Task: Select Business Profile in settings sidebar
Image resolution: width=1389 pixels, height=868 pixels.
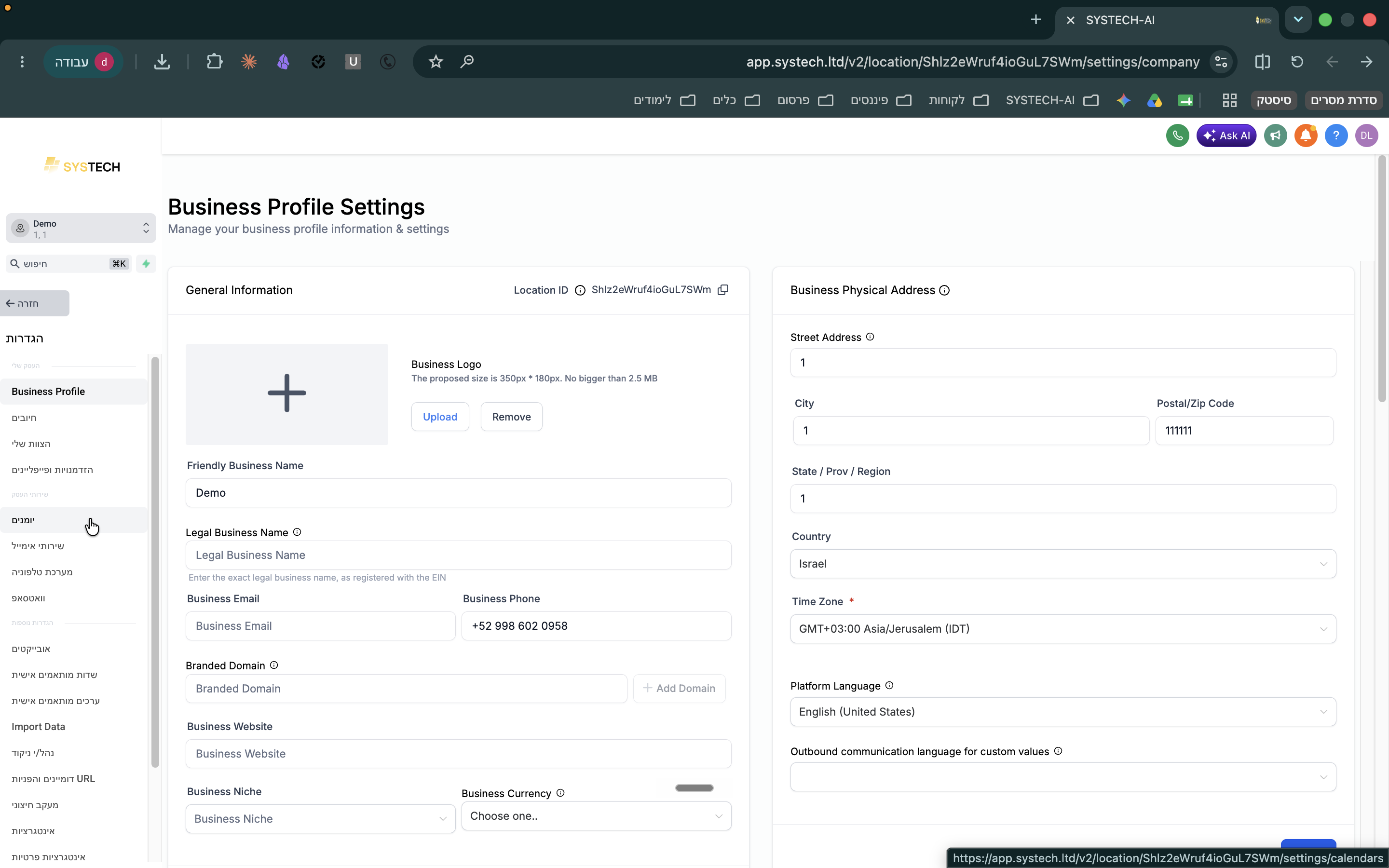Action: point(73,392)
